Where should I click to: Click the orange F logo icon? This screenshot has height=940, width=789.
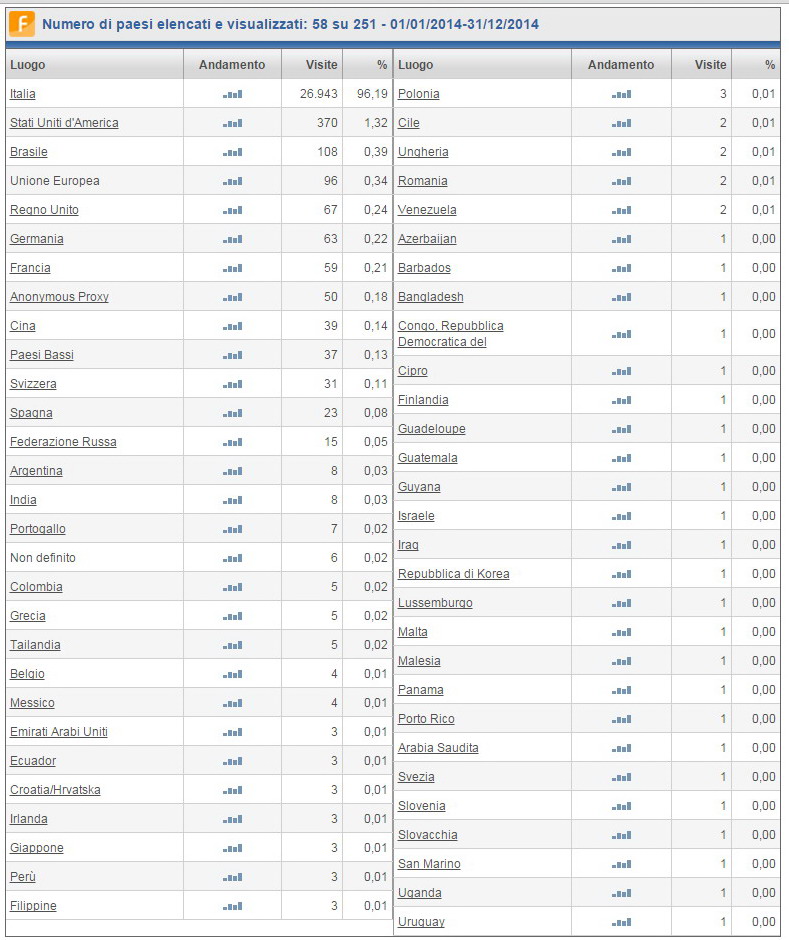22,23
